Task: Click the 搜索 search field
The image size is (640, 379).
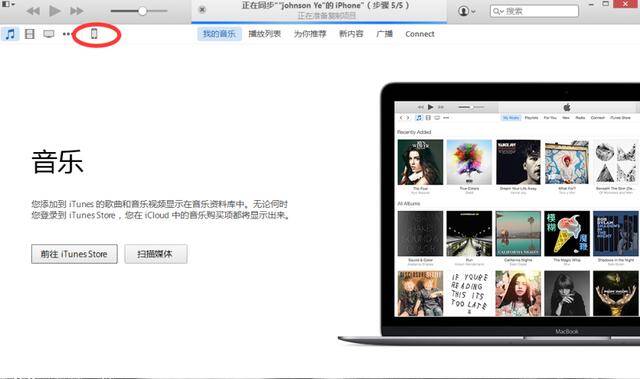Action: pyautogui.click(x=534, y=11)
